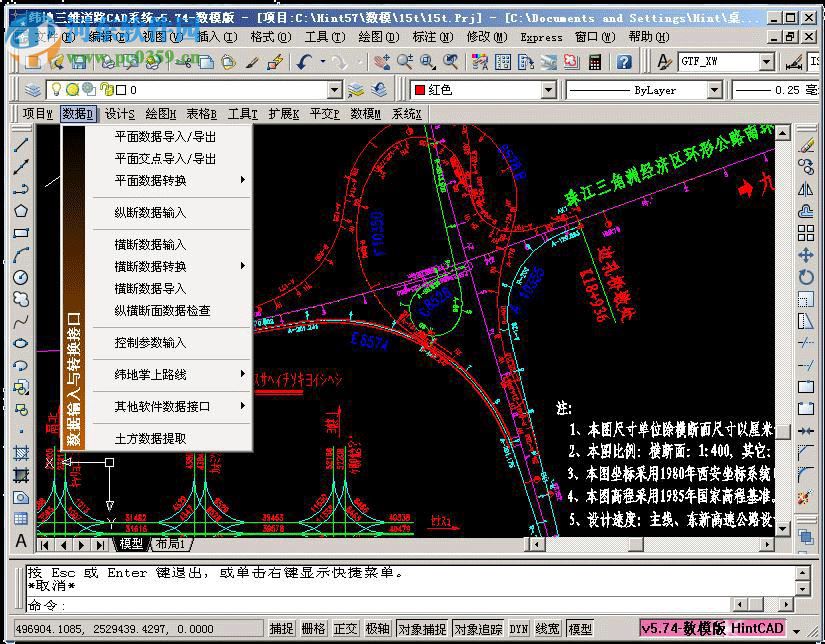Open the 红色 color dropdown
The image size is (825, 644).
[x=548, y=90]
